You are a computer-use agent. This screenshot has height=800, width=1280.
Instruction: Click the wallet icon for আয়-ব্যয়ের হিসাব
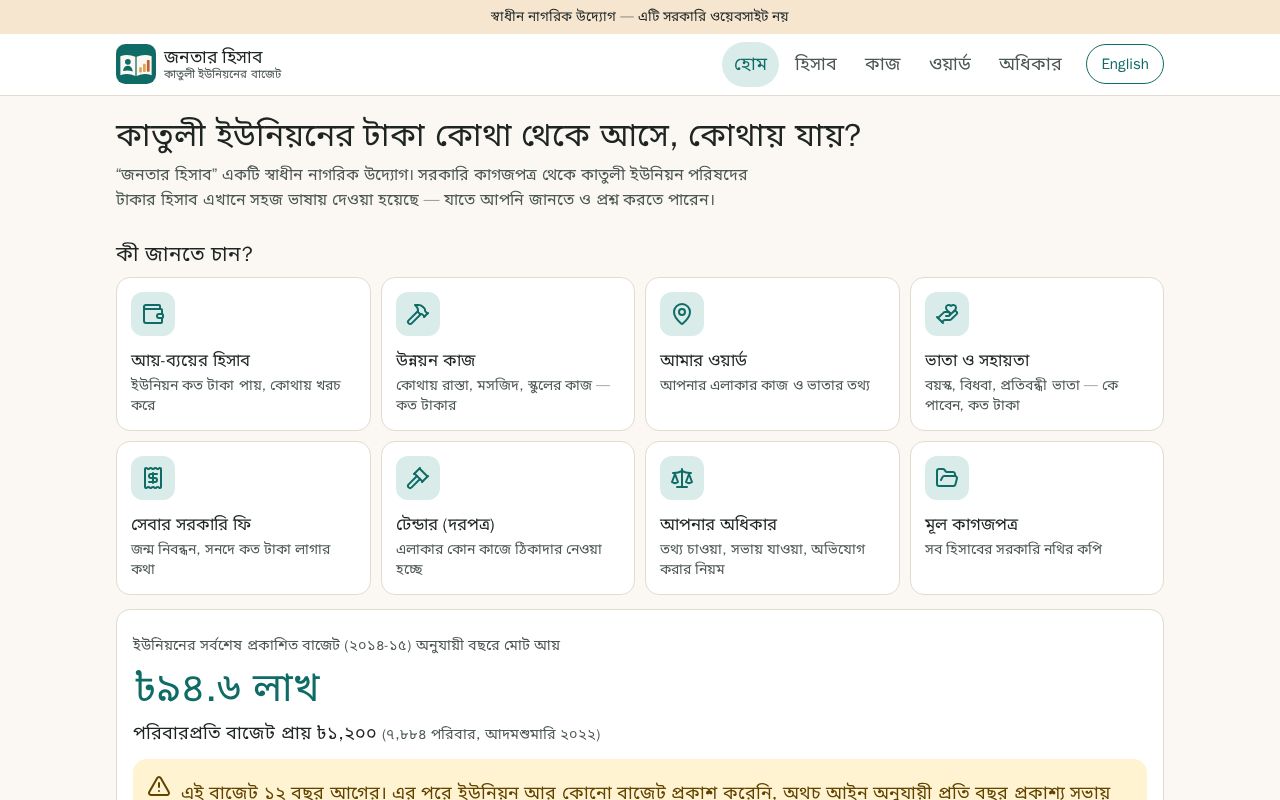(153, 314)
